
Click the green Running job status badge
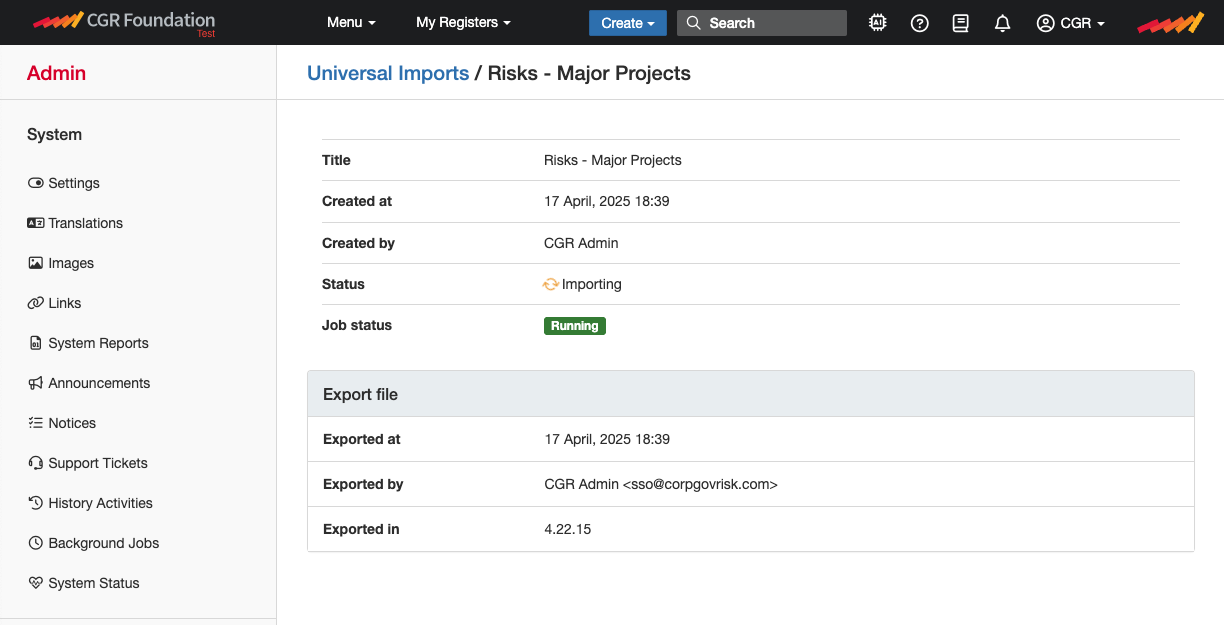tap(575, 326)
